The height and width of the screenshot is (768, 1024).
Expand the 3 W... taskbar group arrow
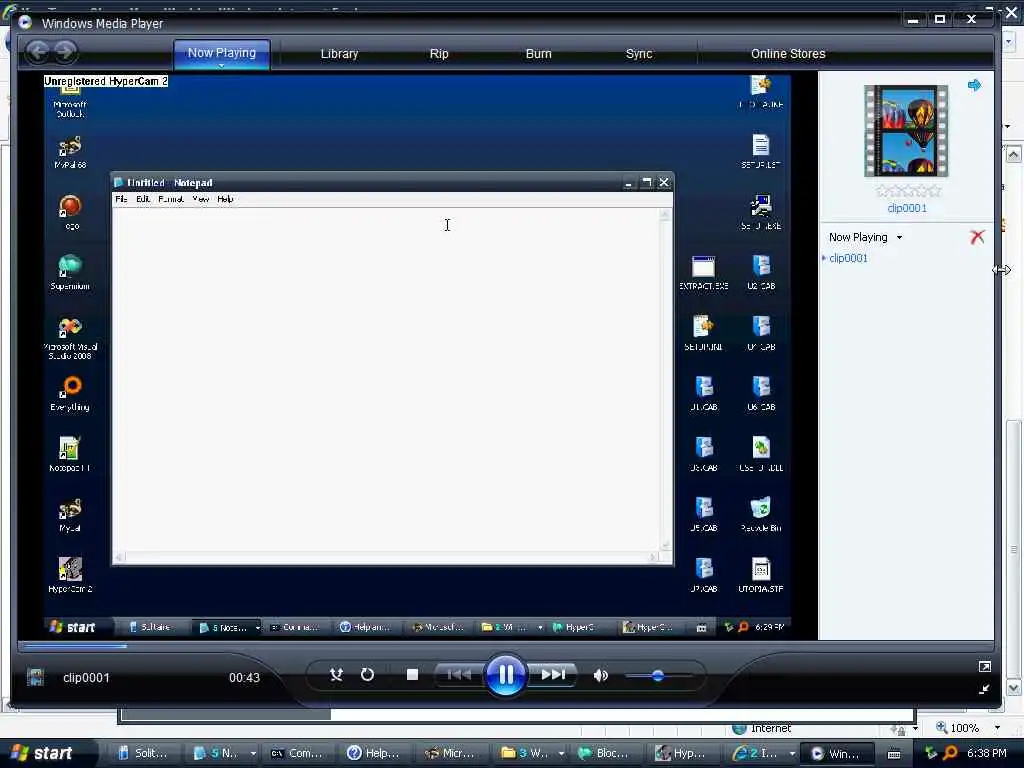tap(561, 754)
